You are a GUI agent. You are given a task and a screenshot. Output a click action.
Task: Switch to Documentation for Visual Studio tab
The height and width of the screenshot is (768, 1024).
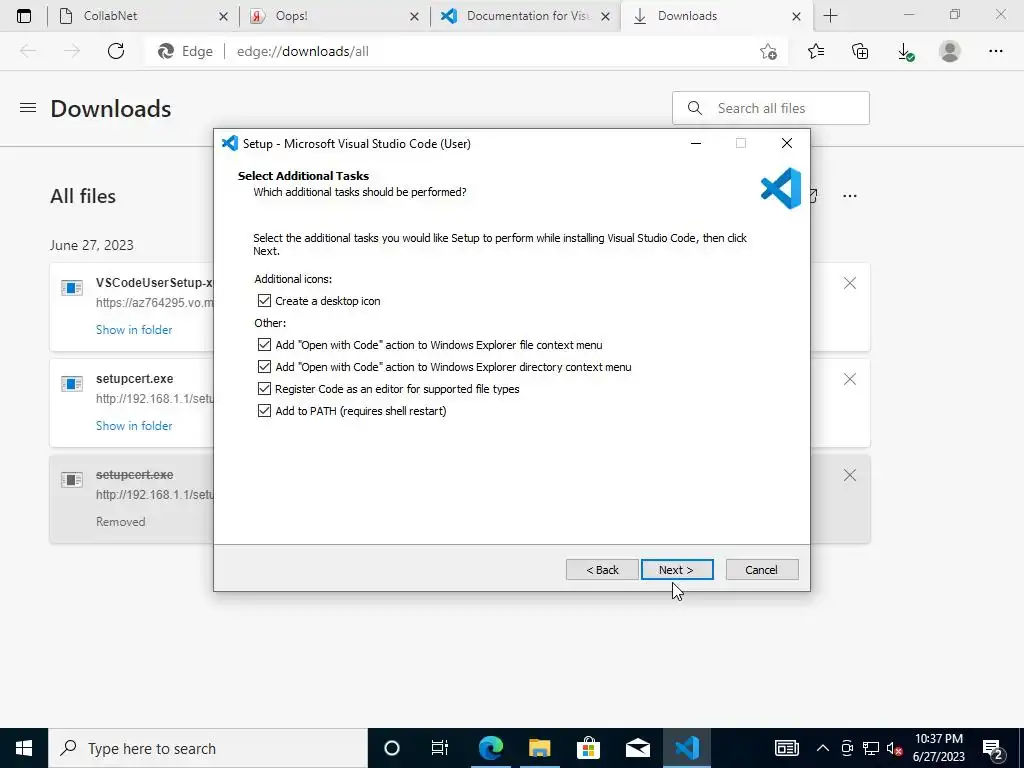[524, 16]
